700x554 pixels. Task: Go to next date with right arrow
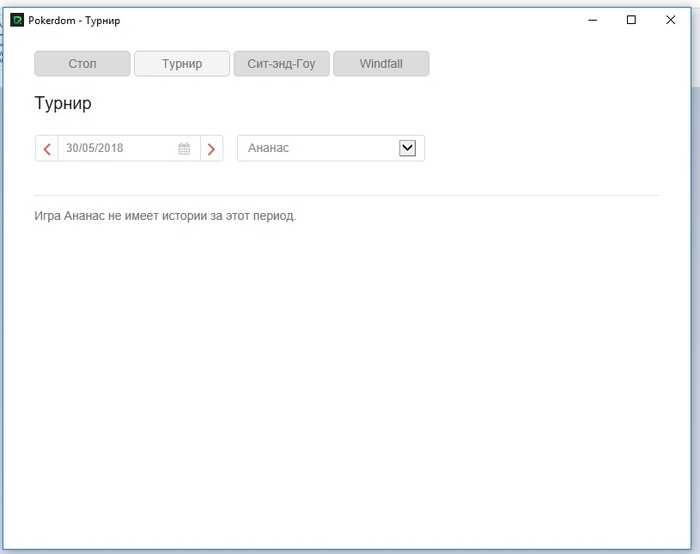(x=212, y=148)
